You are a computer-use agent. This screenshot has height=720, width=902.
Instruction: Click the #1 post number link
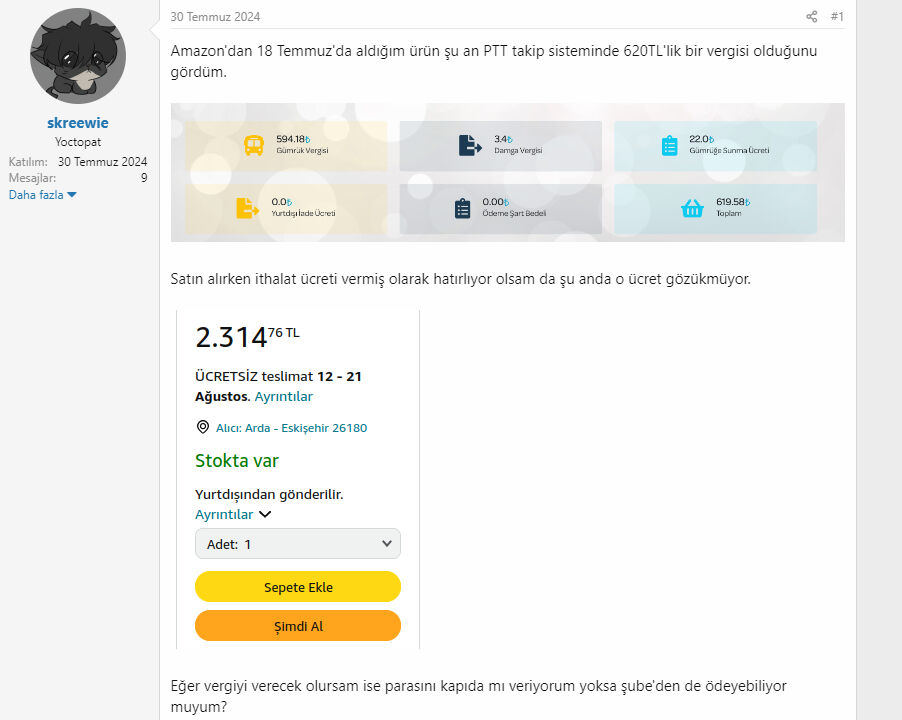coord(836,16)
